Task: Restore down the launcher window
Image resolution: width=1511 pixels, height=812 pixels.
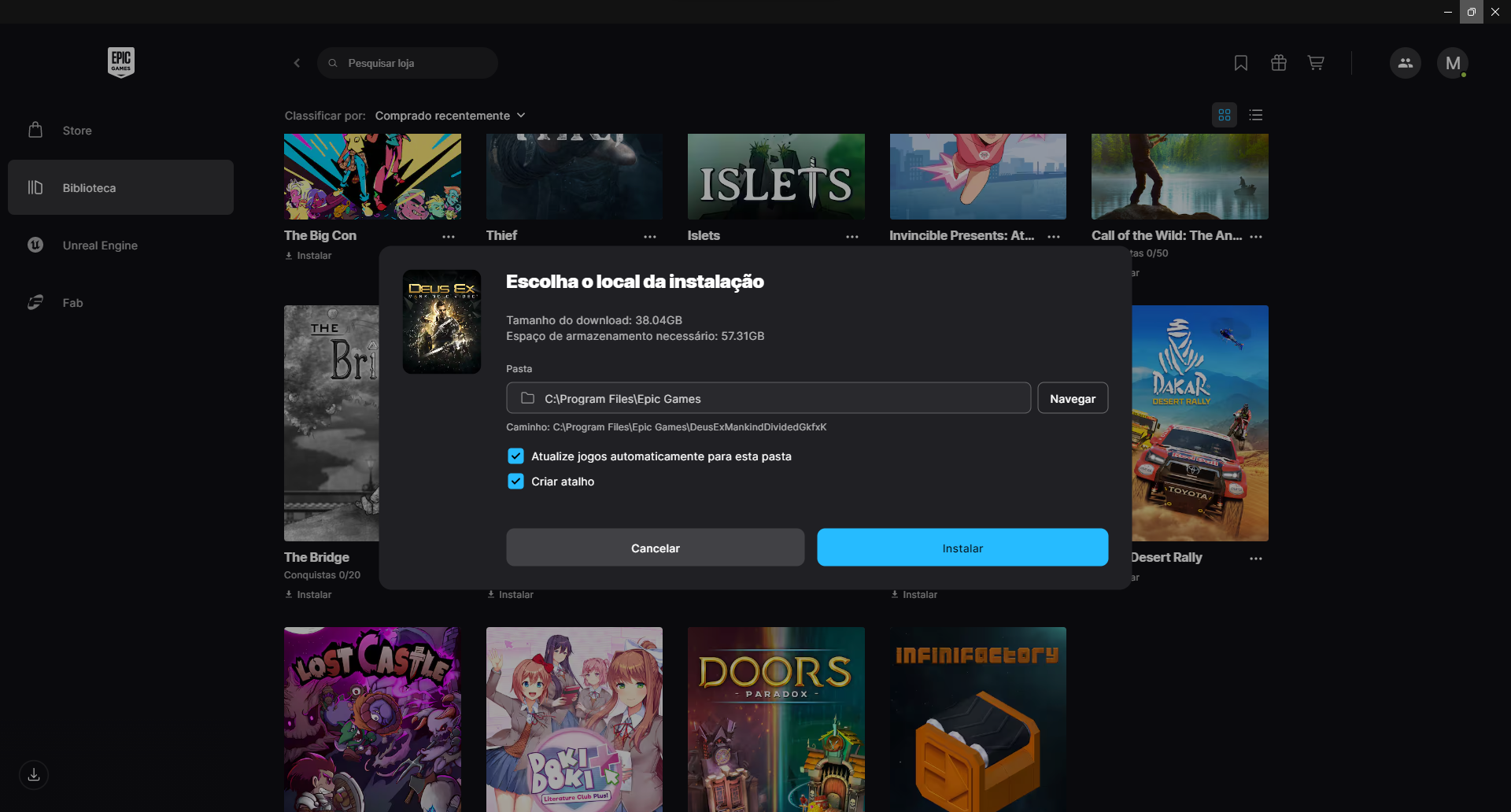Action: (x=1472, y=12)
